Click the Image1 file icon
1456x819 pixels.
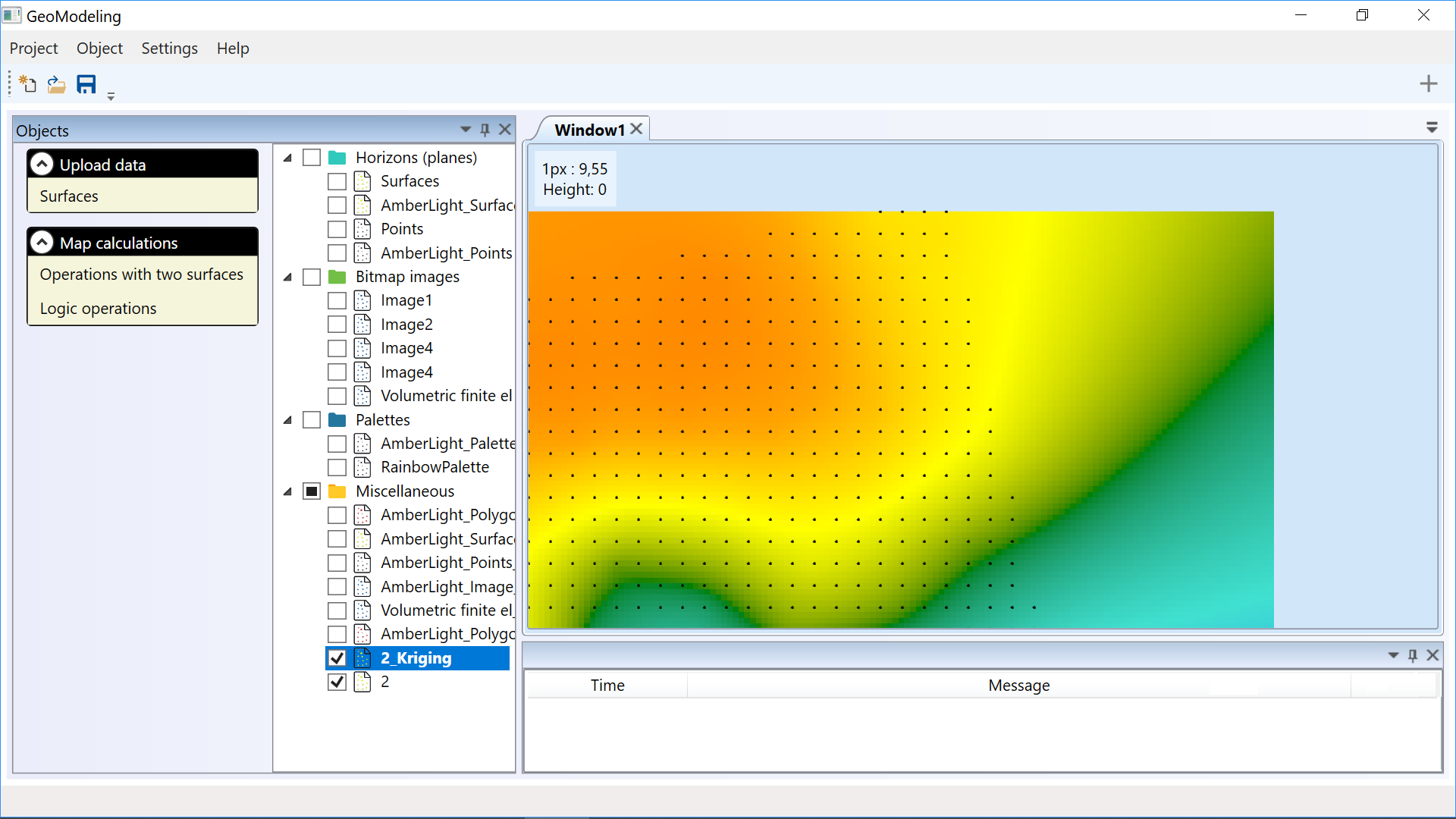(x=362, y=300)
